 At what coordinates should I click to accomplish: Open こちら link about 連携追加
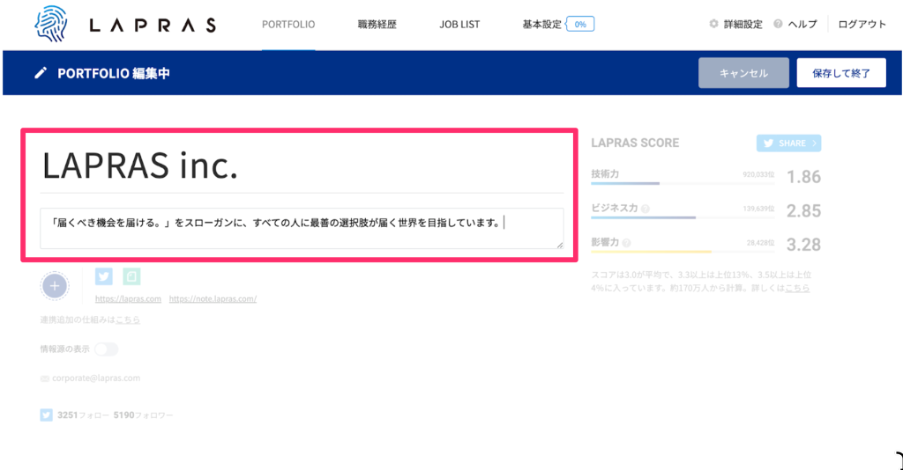point(128,319)
